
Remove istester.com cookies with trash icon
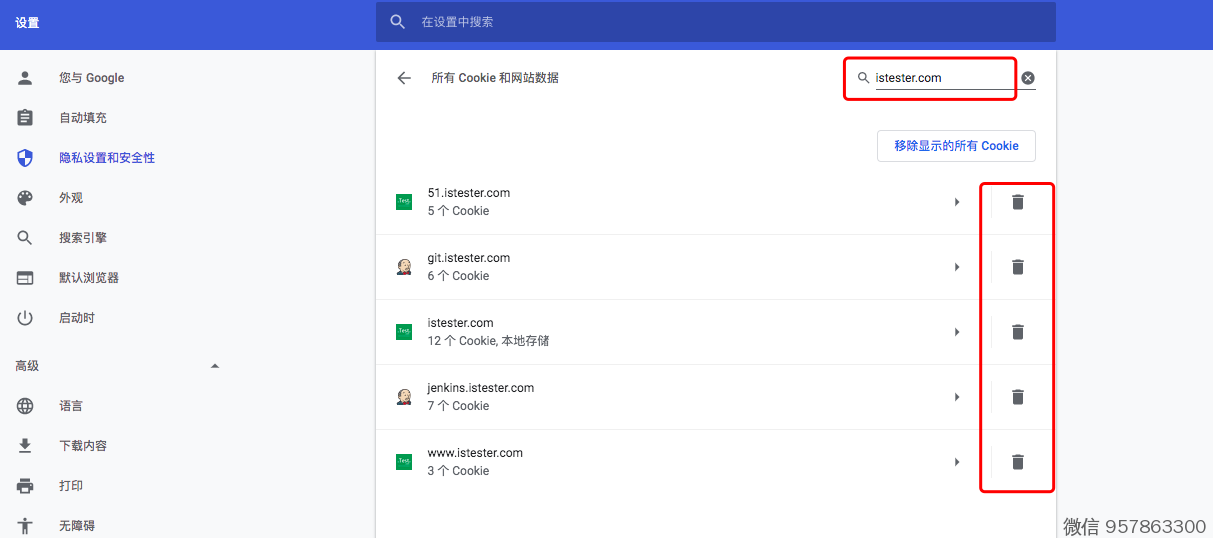1017,332
